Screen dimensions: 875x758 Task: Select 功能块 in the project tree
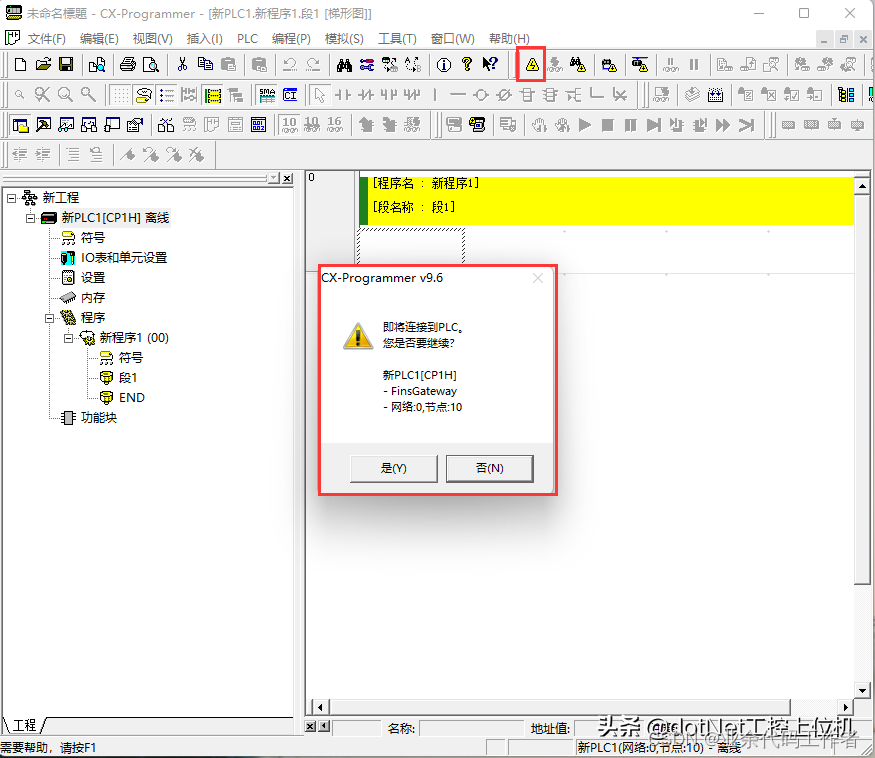(99, 418)
